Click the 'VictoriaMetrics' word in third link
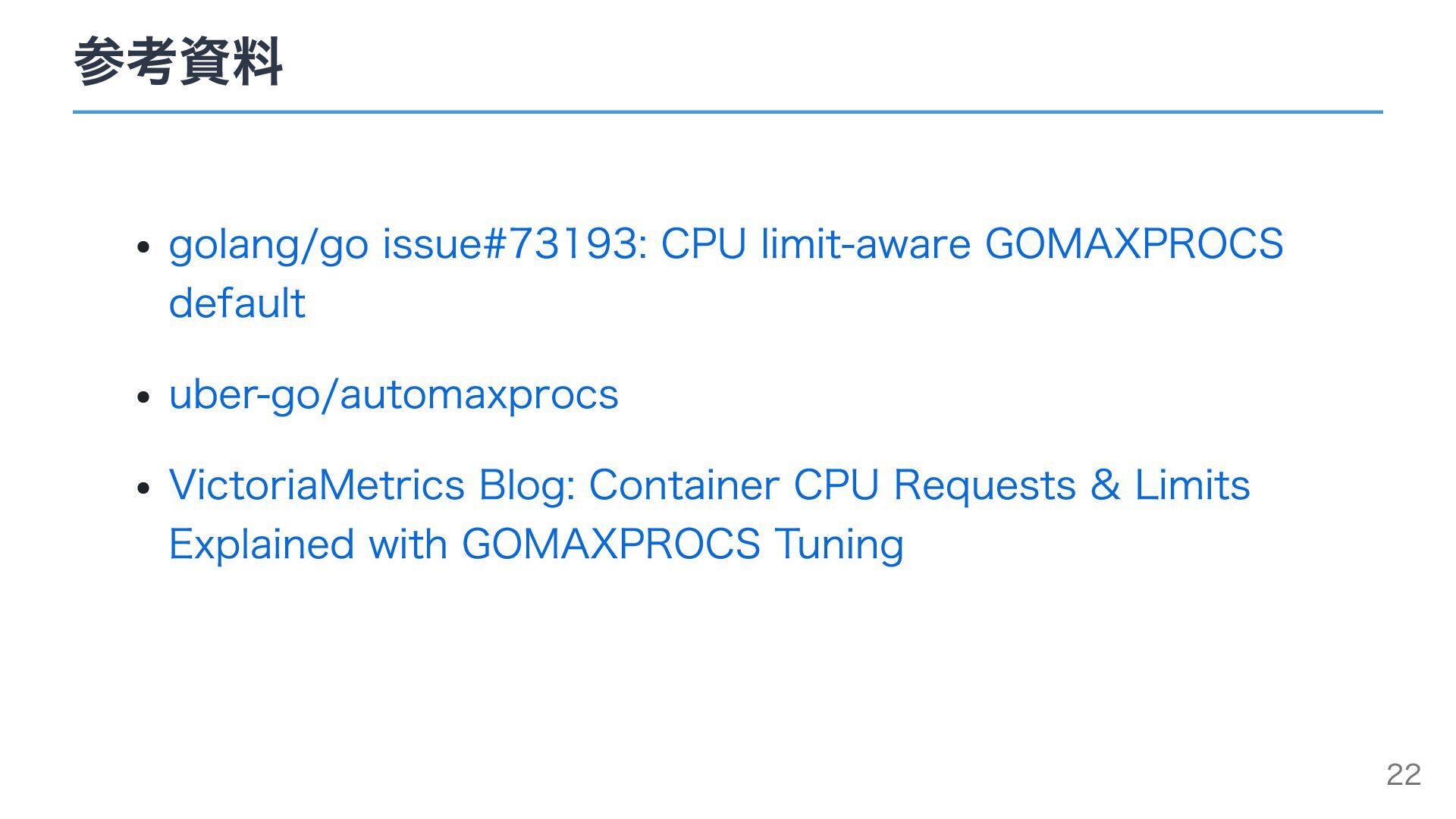 pyautogui.click(x=316, y=485)
